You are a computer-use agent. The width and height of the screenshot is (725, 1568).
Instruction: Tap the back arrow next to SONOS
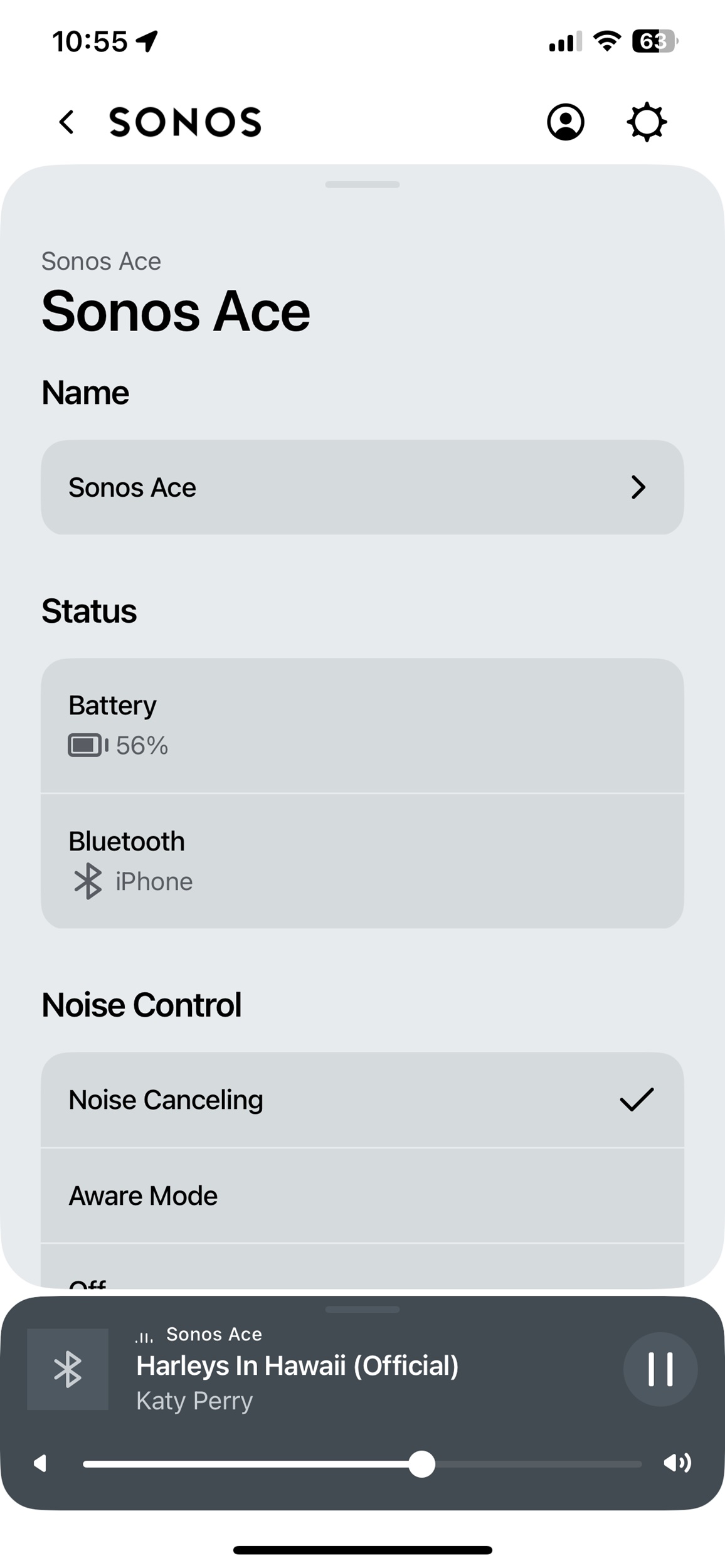coord(66,122)
